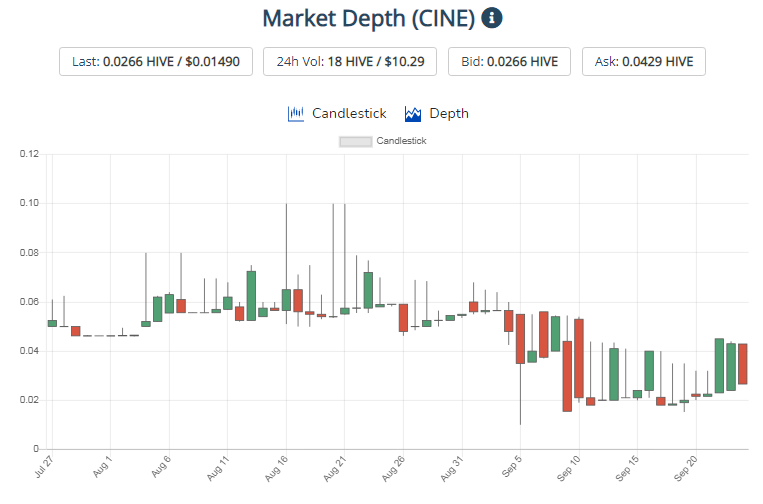Screen dimensions: 763x504
Task: Click the 24h Vol 18 HIVE box
Action: pyautogui.click(x=350, y=61)
